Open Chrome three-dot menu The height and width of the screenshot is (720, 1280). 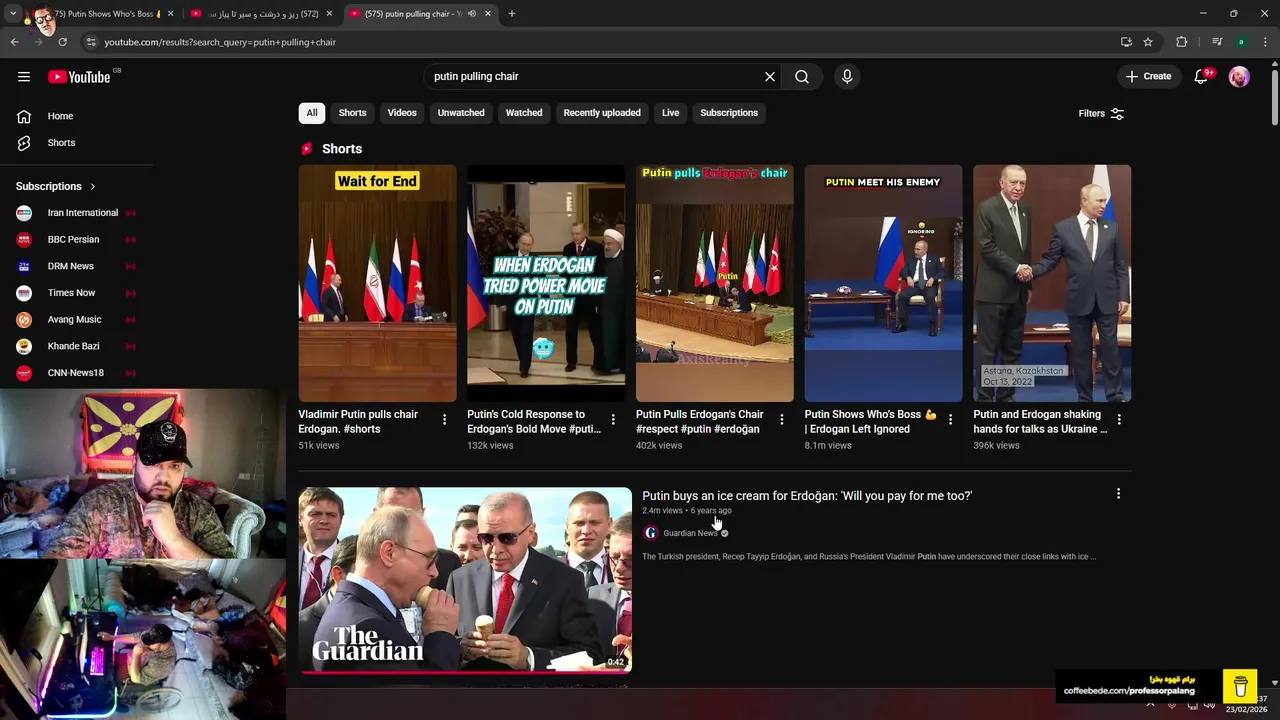1266,42
